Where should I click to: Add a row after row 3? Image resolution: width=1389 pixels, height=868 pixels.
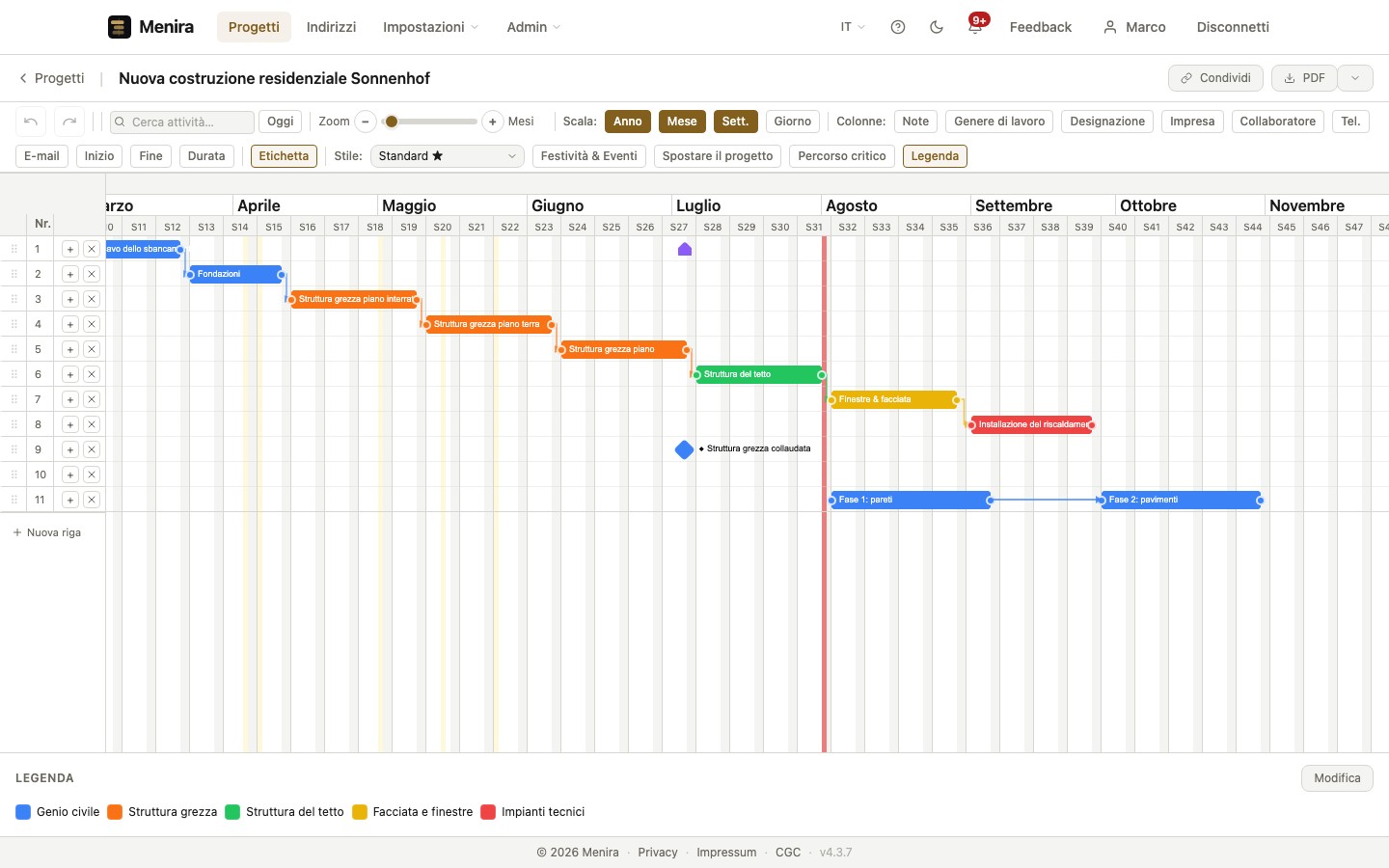click(x=70, y=299)
